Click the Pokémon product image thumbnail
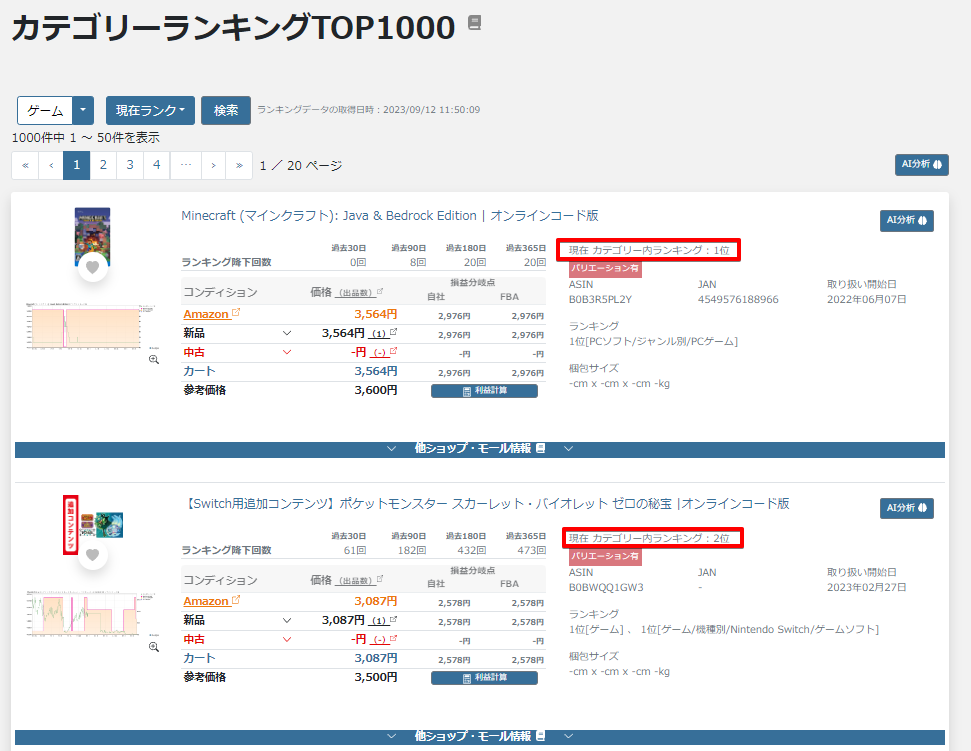The image size is (971, 751). pos(94,524)
